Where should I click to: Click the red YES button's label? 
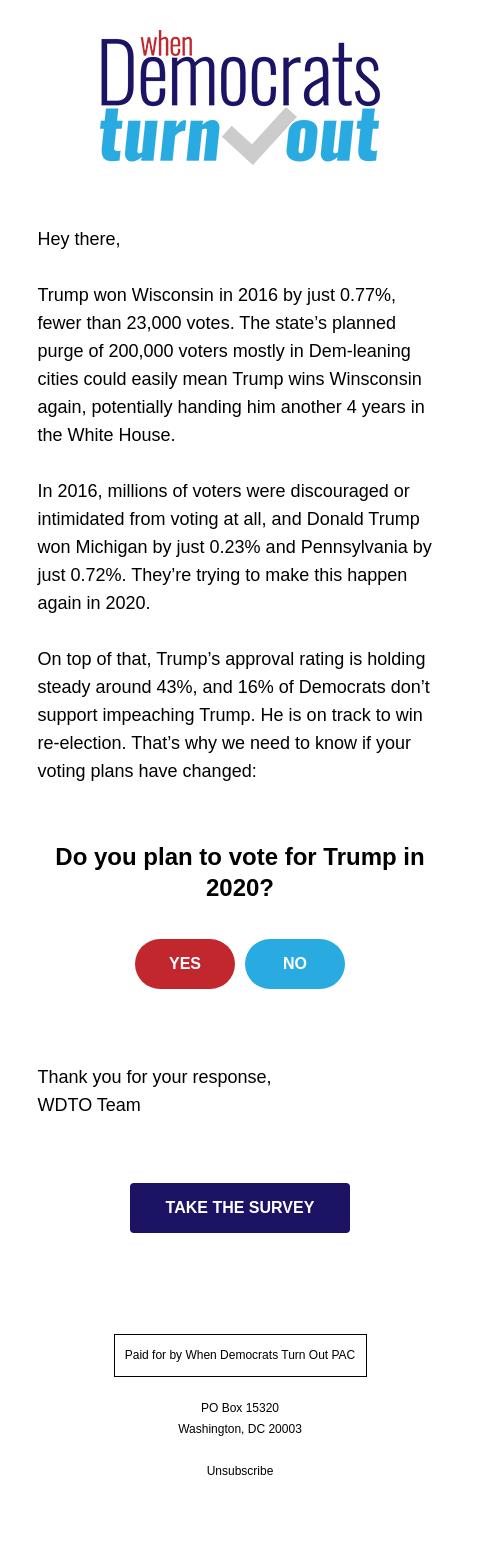point(185,964)
